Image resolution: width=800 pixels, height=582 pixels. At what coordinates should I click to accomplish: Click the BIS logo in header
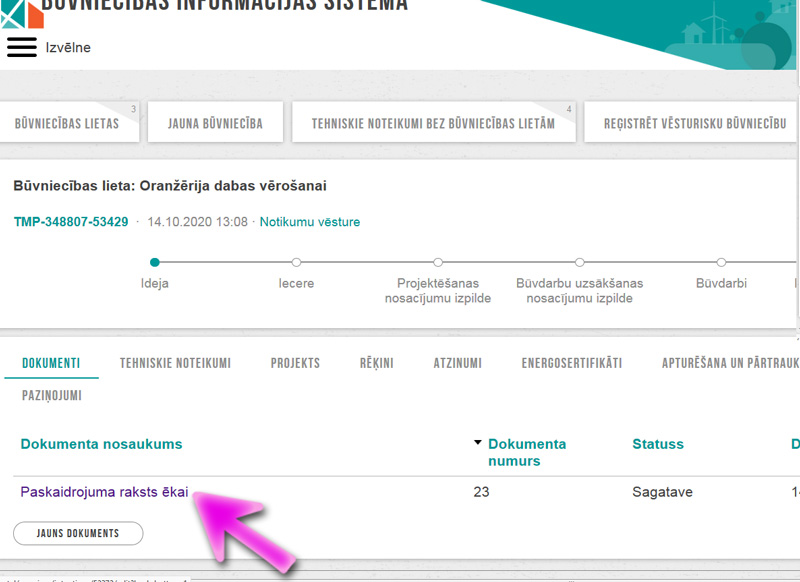point(21,12)
